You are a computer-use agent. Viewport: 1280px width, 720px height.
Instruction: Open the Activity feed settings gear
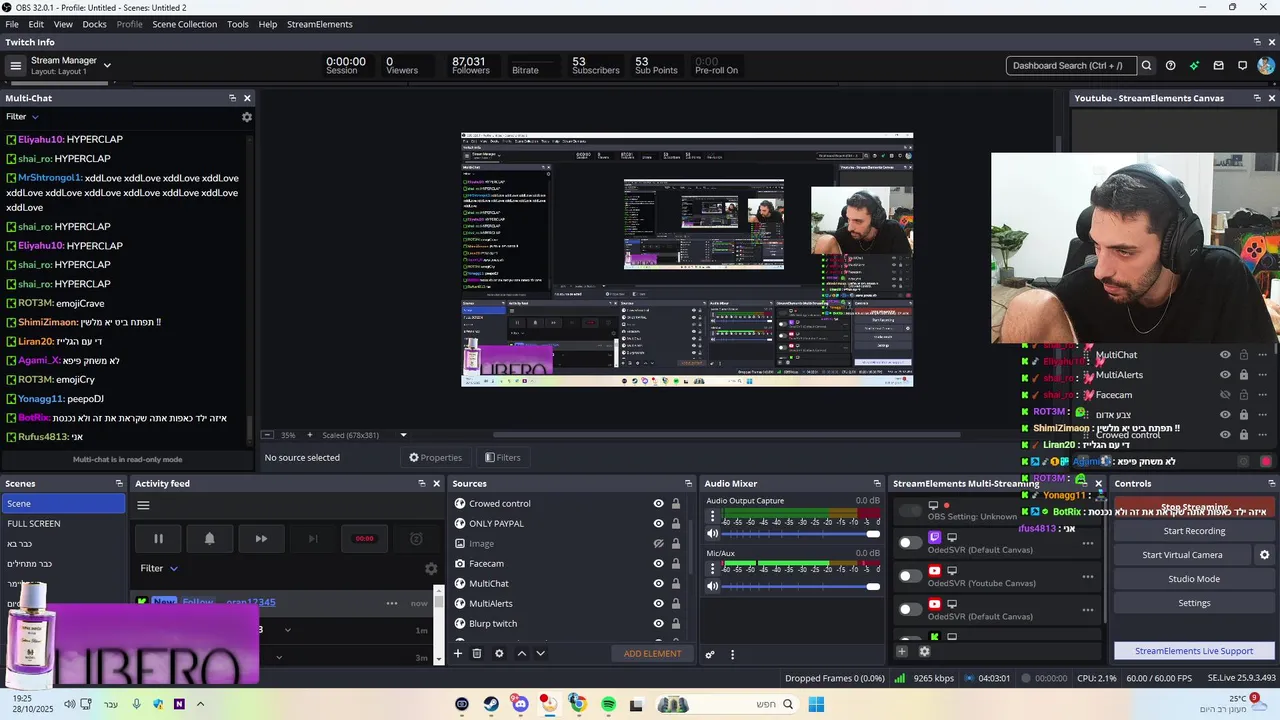click(x=431, y=568)
